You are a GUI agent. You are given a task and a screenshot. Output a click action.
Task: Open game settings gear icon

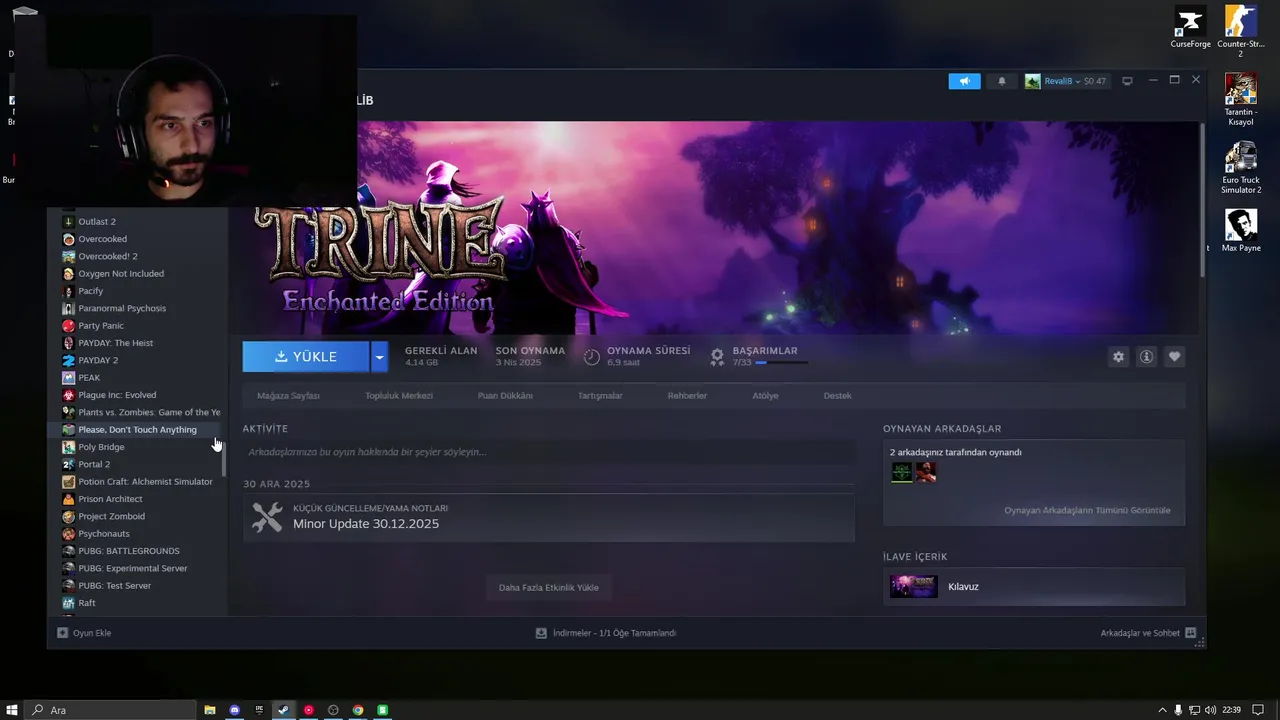pyautogui.click(x=1119, y=357)
